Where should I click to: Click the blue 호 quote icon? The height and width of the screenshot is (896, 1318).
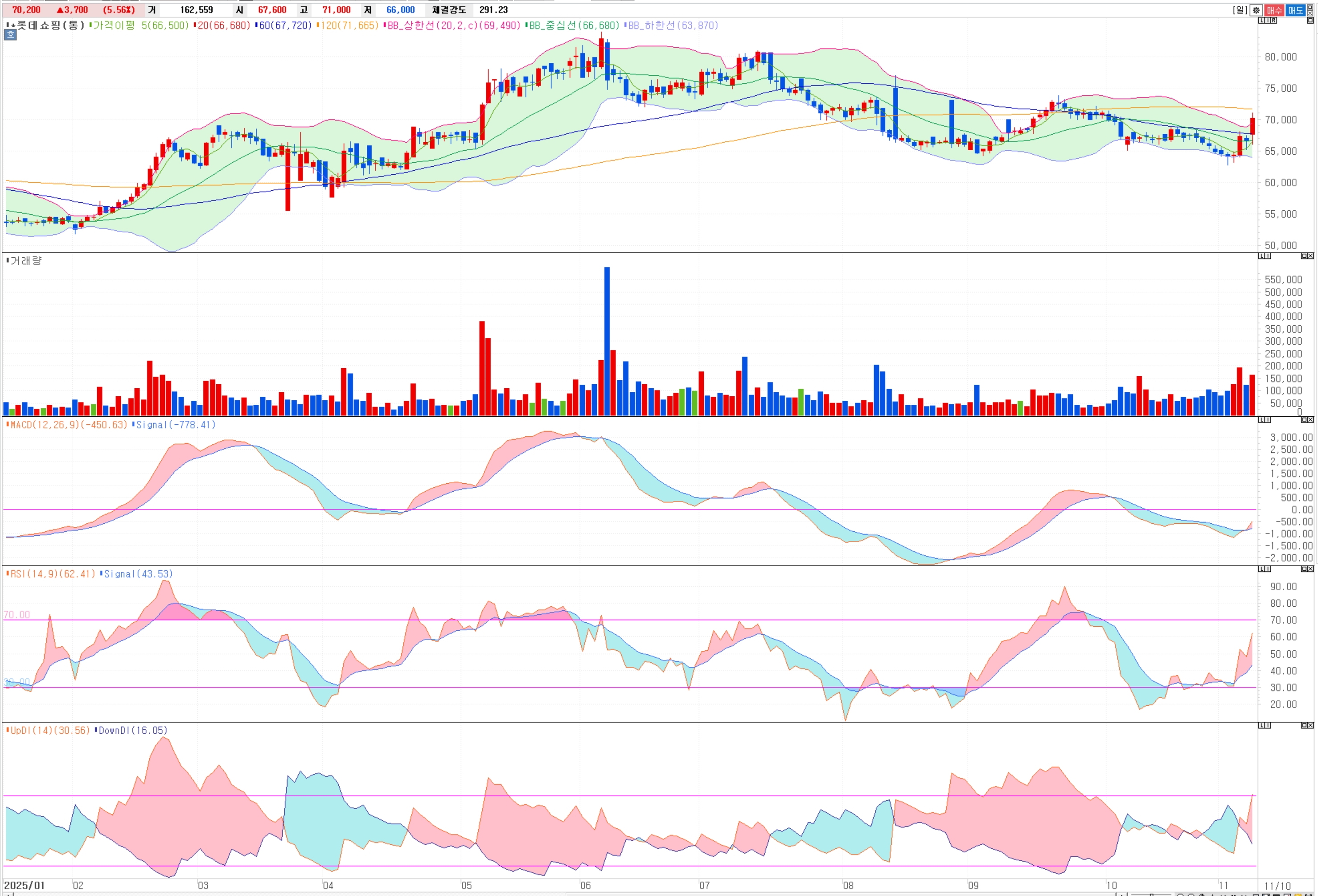tap(10, 35)
